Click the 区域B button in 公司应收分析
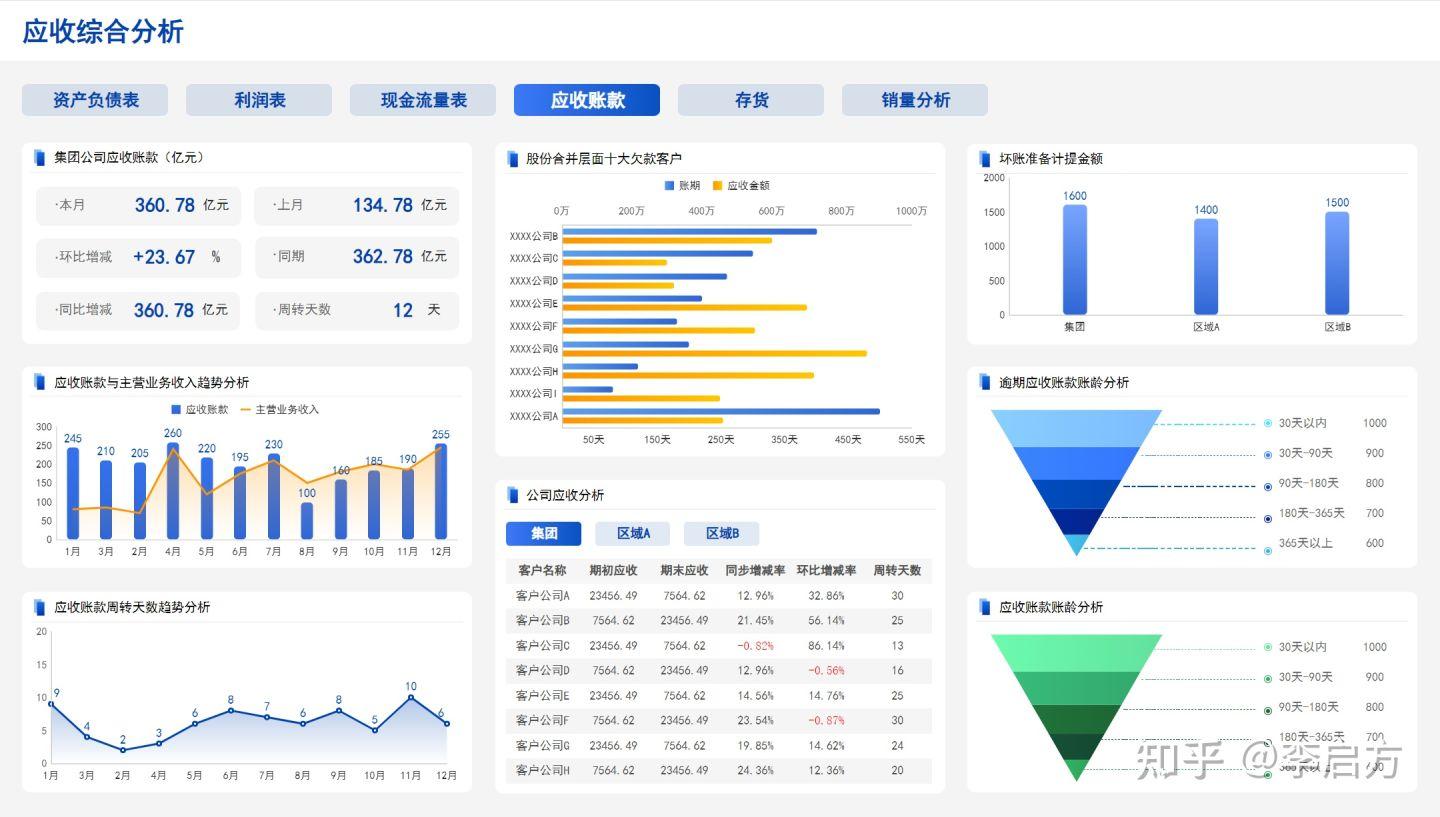The height and width of the screenshot is (817, 1440). pyautogui.click(x=721, y=533)
